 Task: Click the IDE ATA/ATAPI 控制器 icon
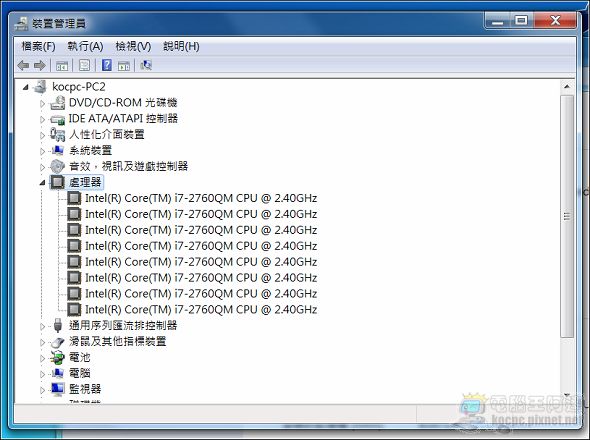click(58, 119)
